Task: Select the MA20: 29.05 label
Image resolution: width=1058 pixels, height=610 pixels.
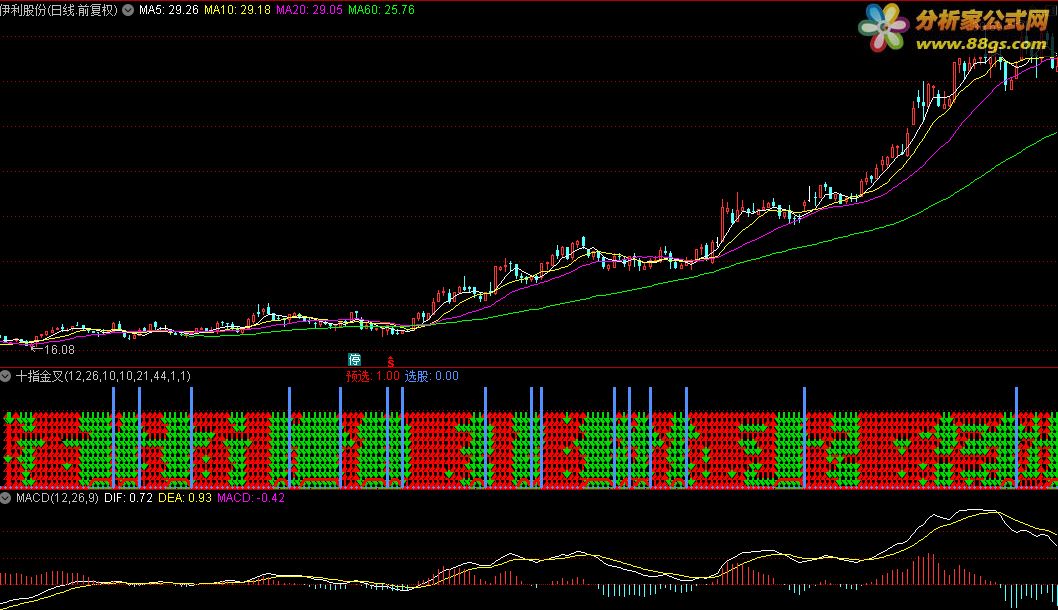Action: point(309,10)
